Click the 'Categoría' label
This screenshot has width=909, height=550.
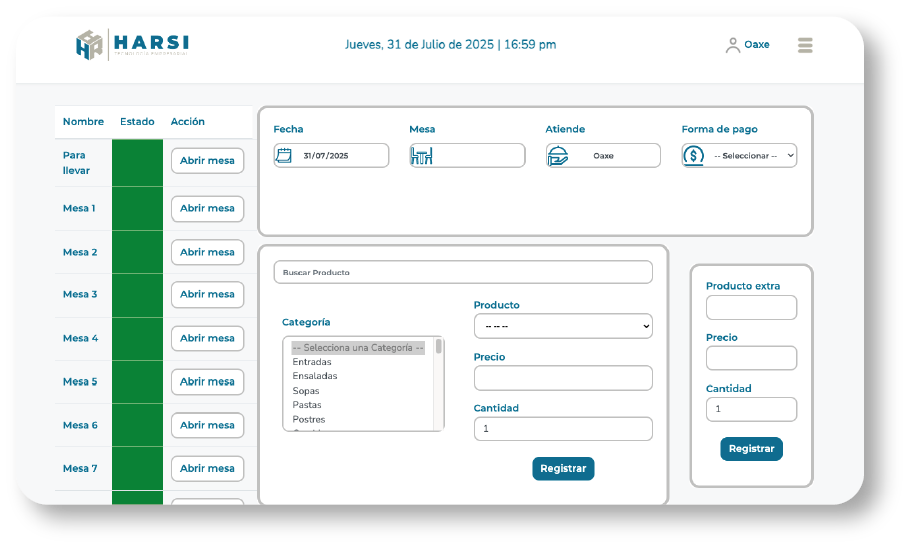click(x=306, y=322)
